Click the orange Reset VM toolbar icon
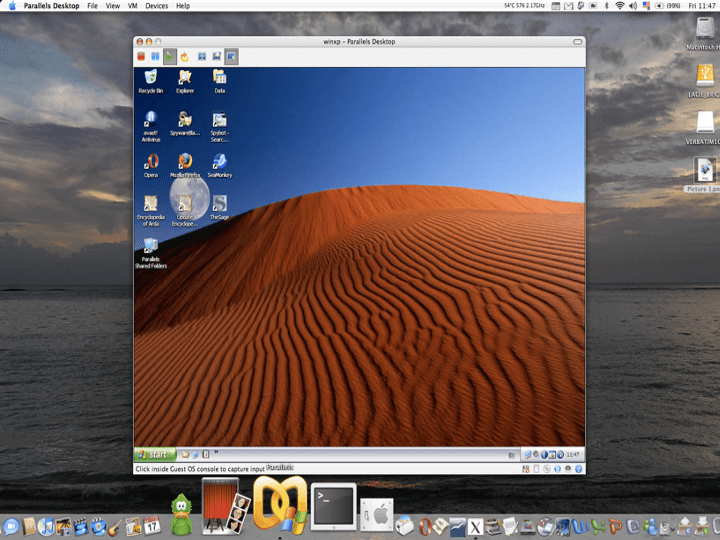The image size is (720, 540). (x=185, y=57)
